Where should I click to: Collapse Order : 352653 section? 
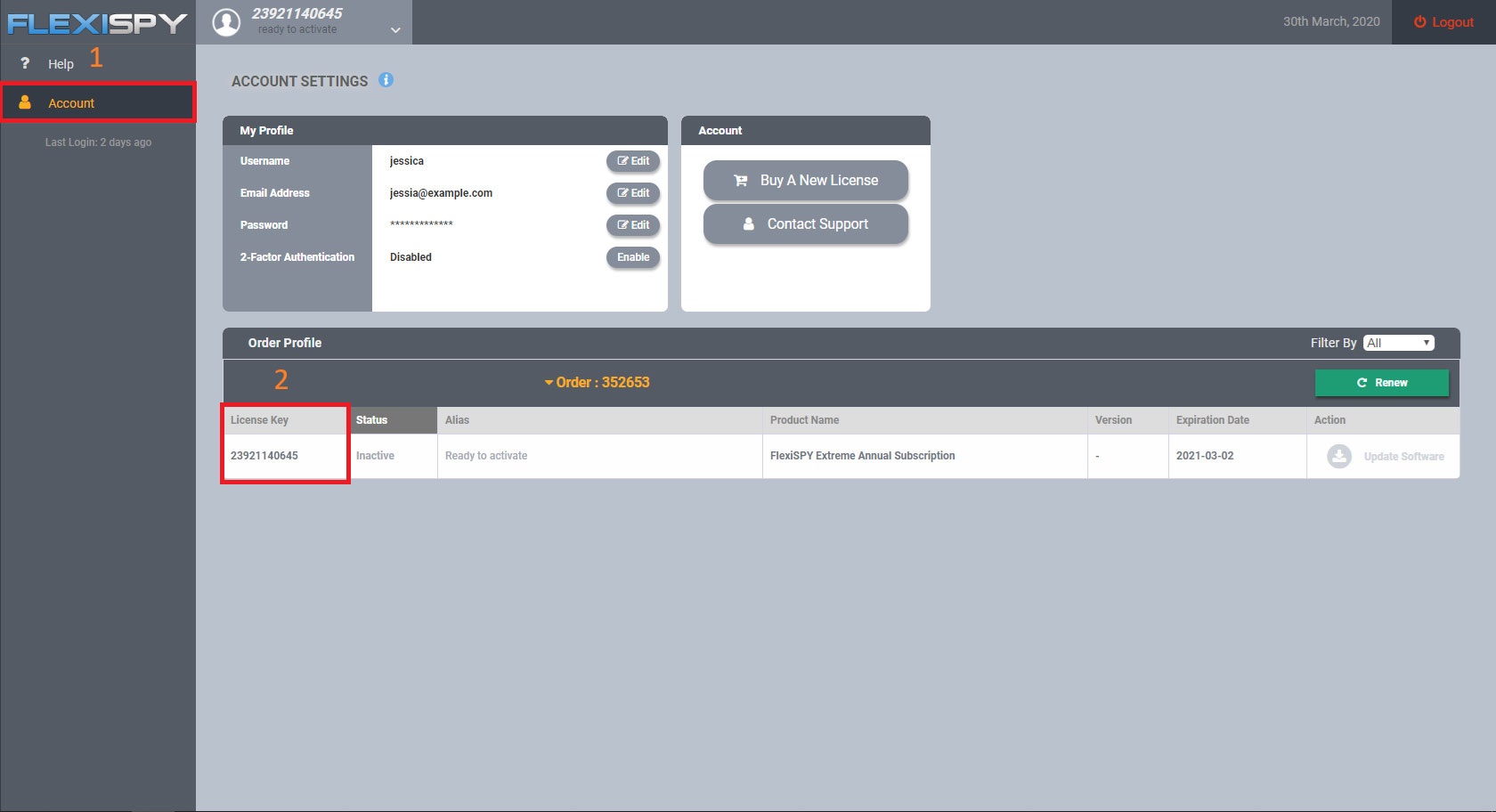pyautogui.click(x=597, y=382)
